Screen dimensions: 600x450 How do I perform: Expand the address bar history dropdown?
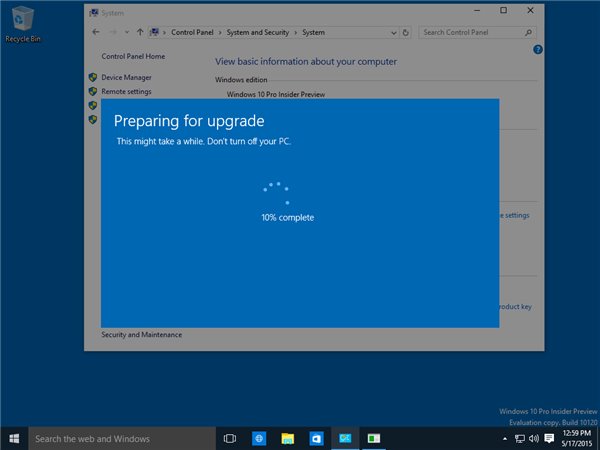tap(393, 32)
